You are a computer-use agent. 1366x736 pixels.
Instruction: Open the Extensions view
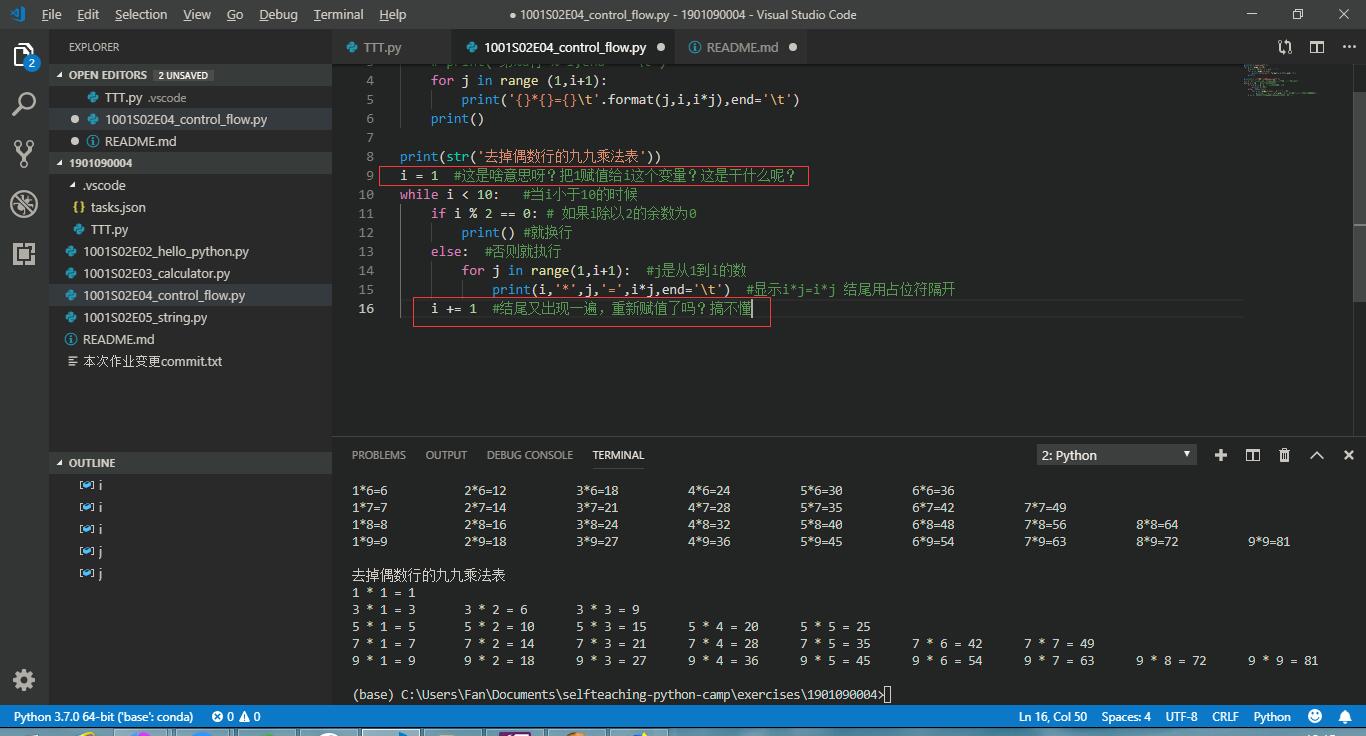click(24, 253)
